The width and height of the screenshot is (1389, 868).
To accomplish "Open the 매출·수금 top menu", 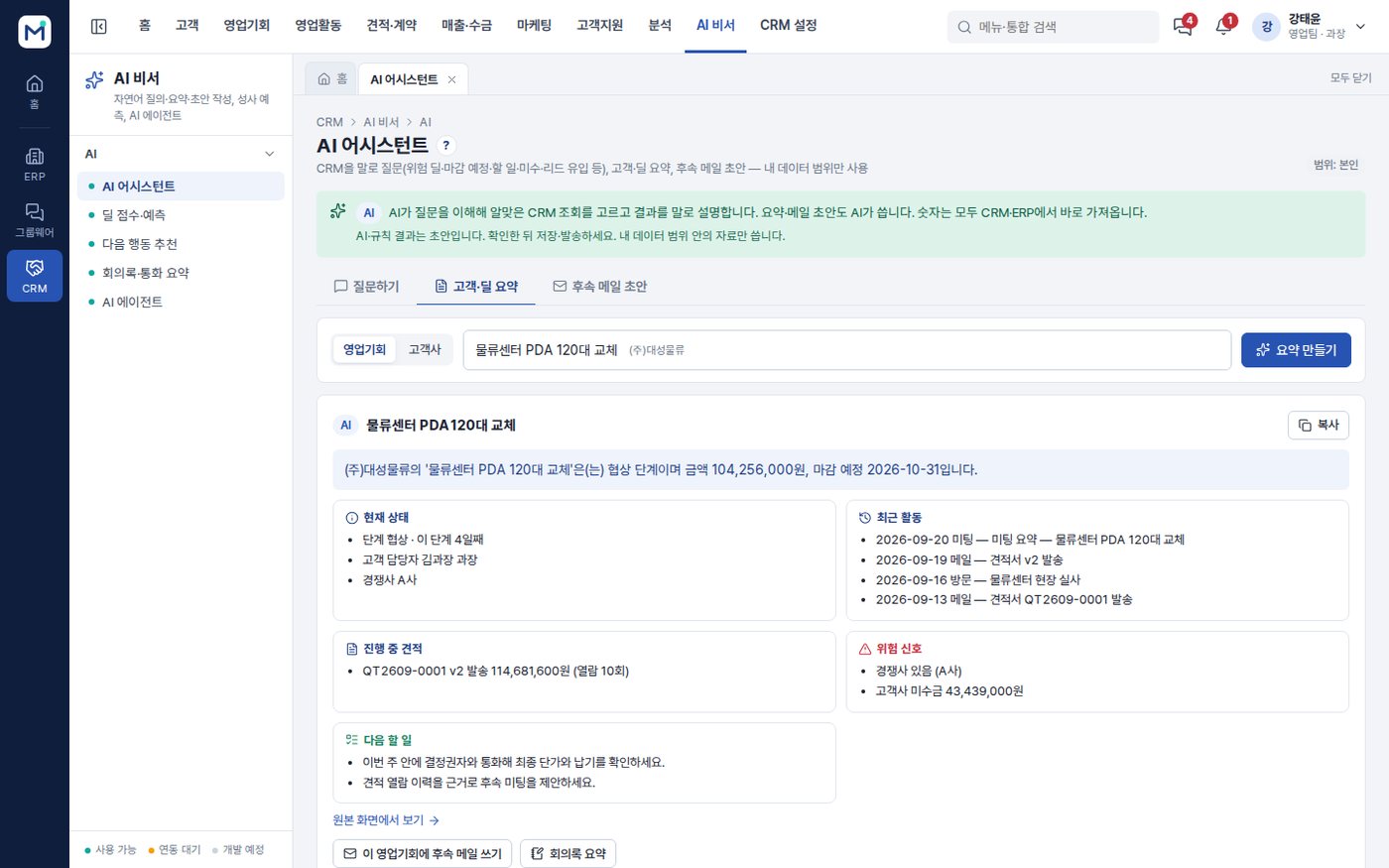I will [466, 26].
